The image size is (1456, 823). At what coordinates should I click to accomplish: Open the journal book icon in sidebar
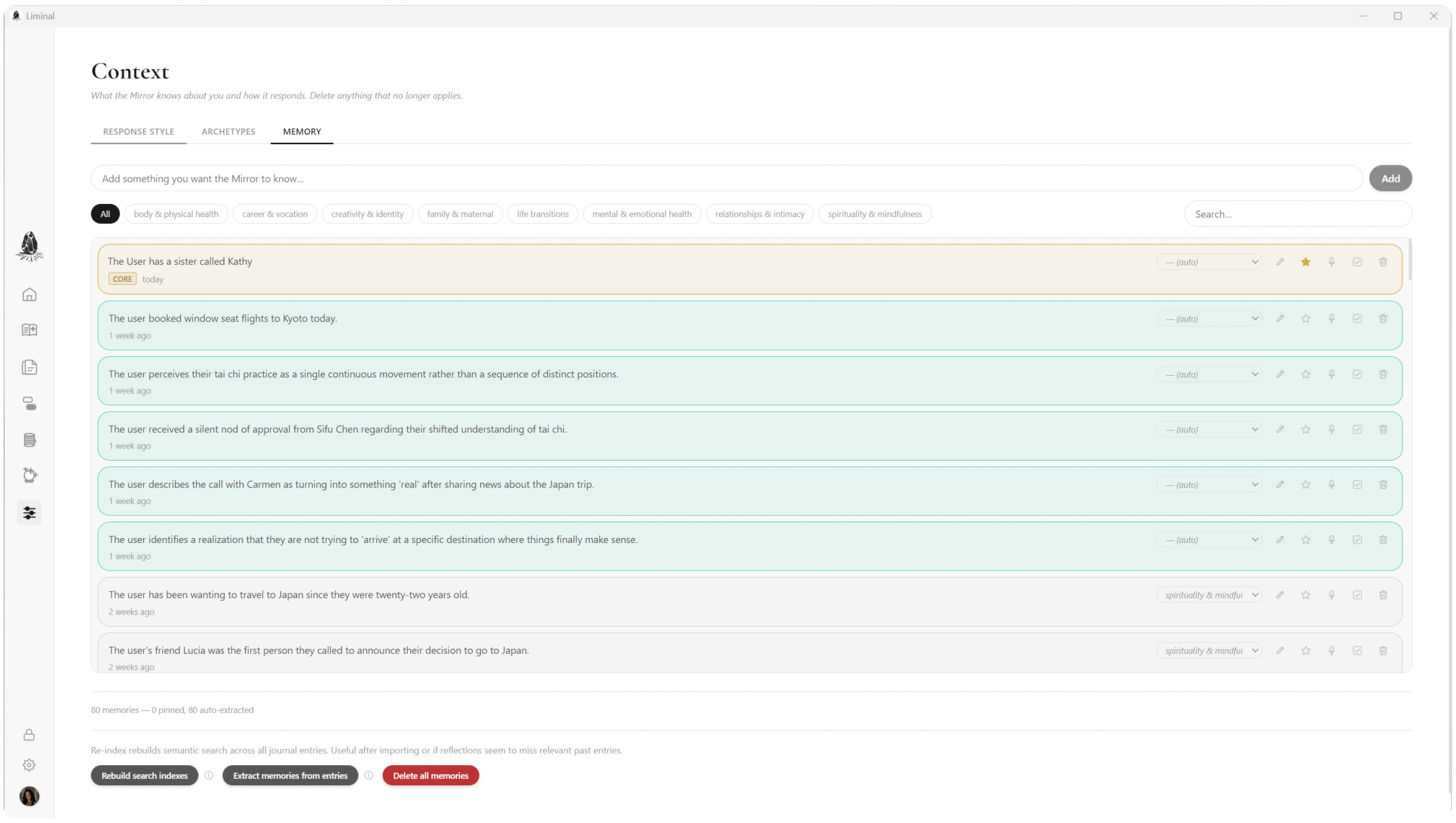[x=29, y=330]
